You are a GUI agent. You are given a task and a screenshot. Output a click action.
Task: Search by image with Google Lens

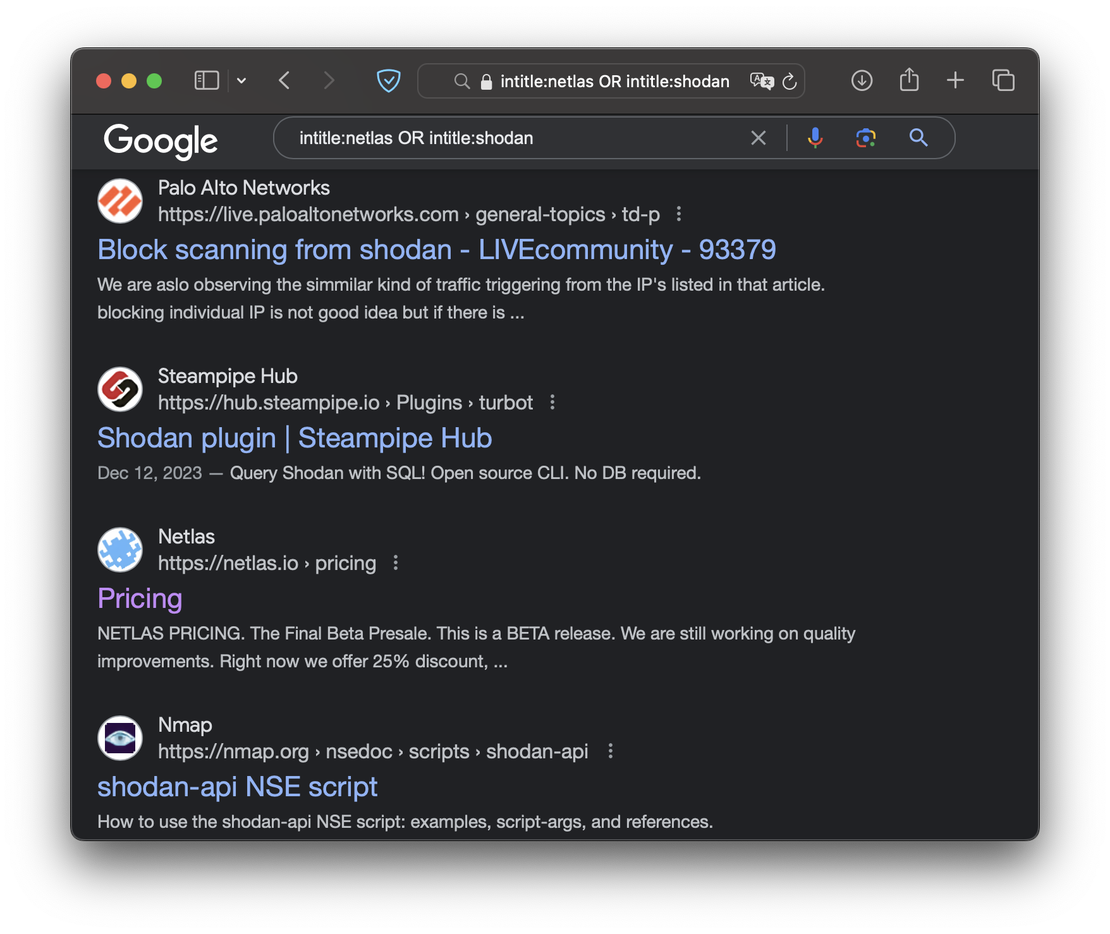(866, 138)
